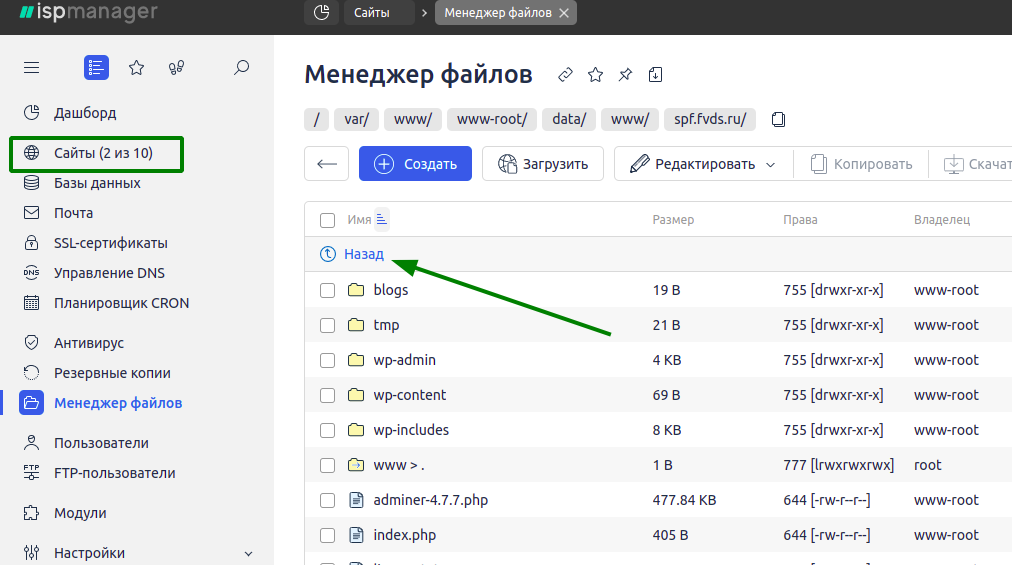Open Управление DNS

[x=110, y=273]
